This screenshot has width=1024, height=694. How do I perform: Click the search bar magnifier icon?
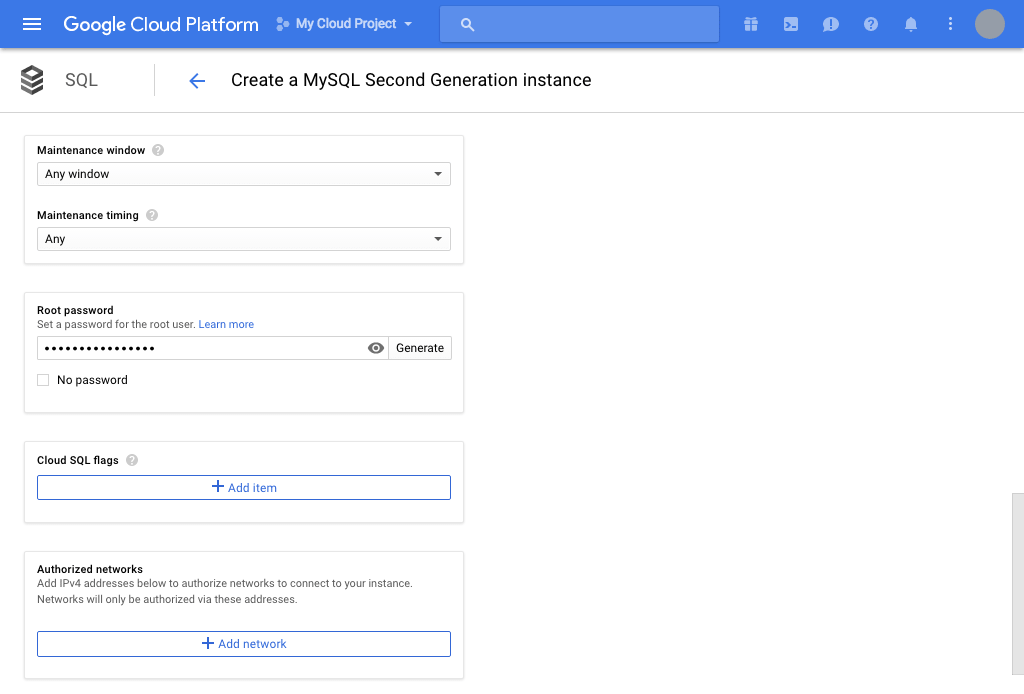(x=467, y=24)
